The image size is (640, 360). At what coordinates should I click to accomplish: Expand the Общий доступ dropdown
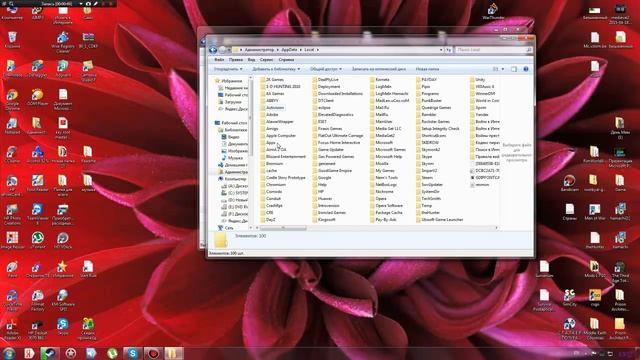coord(326,69)
